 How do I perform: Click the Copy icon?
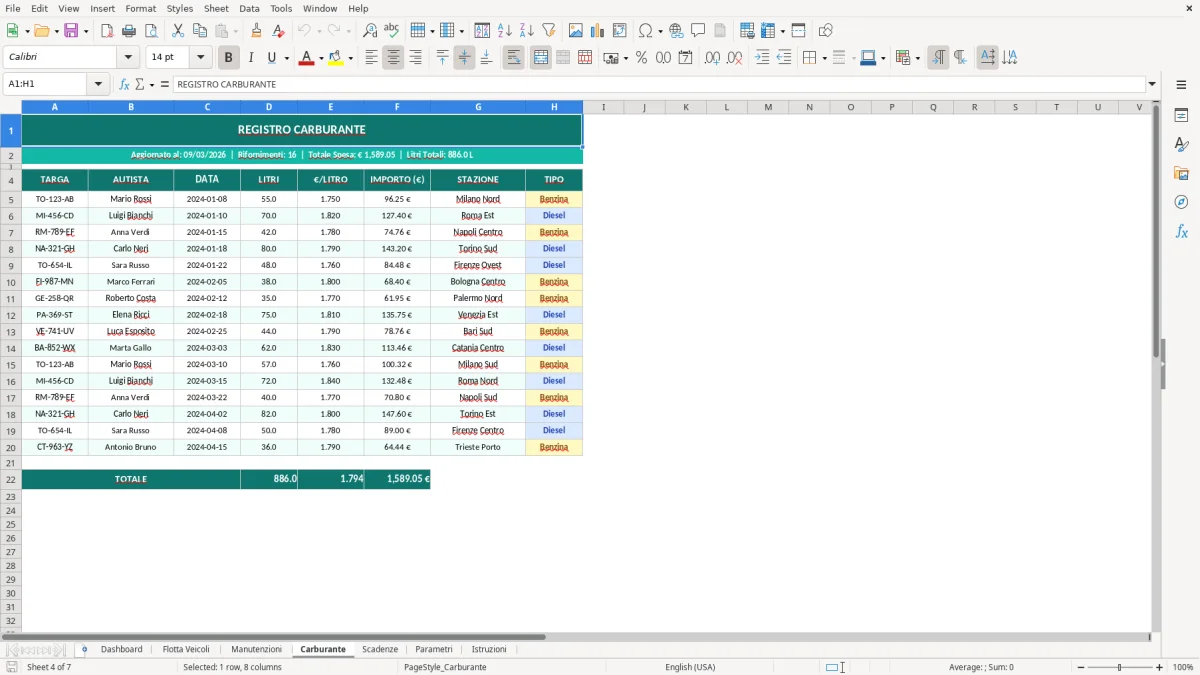tap(200, 31)
